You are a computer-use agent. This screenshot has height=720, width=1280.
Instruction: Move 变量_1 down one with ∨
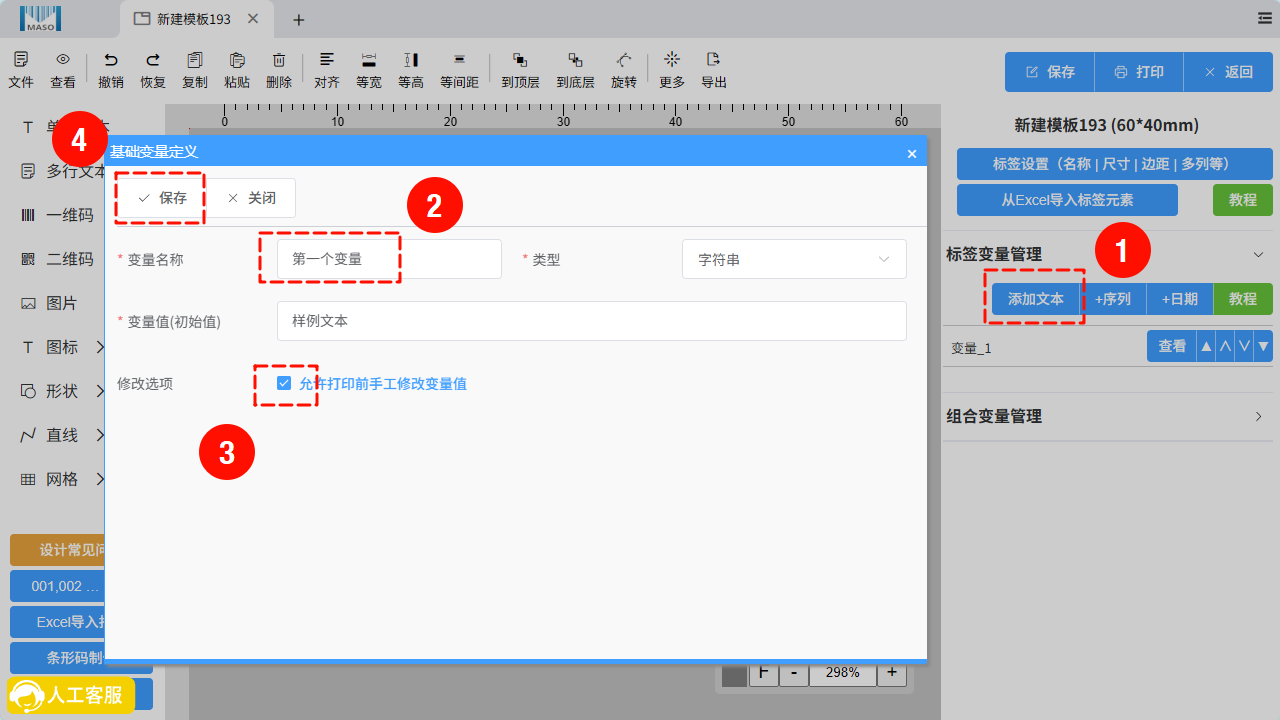[x=1245, y=347]
